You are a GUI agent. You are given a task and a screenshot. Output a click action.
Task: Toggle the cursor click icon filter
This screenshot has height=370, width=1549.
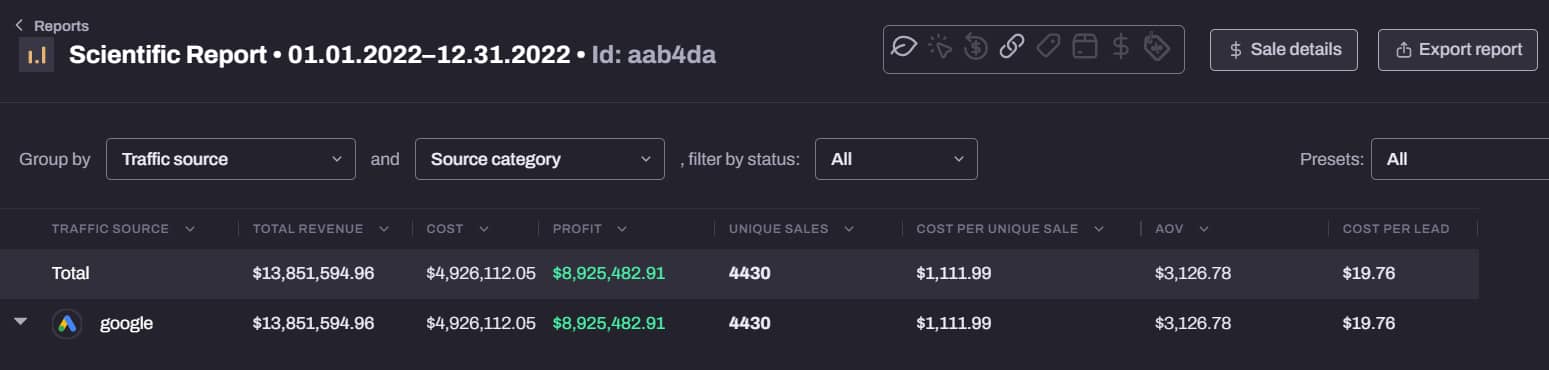pos(940,47)
